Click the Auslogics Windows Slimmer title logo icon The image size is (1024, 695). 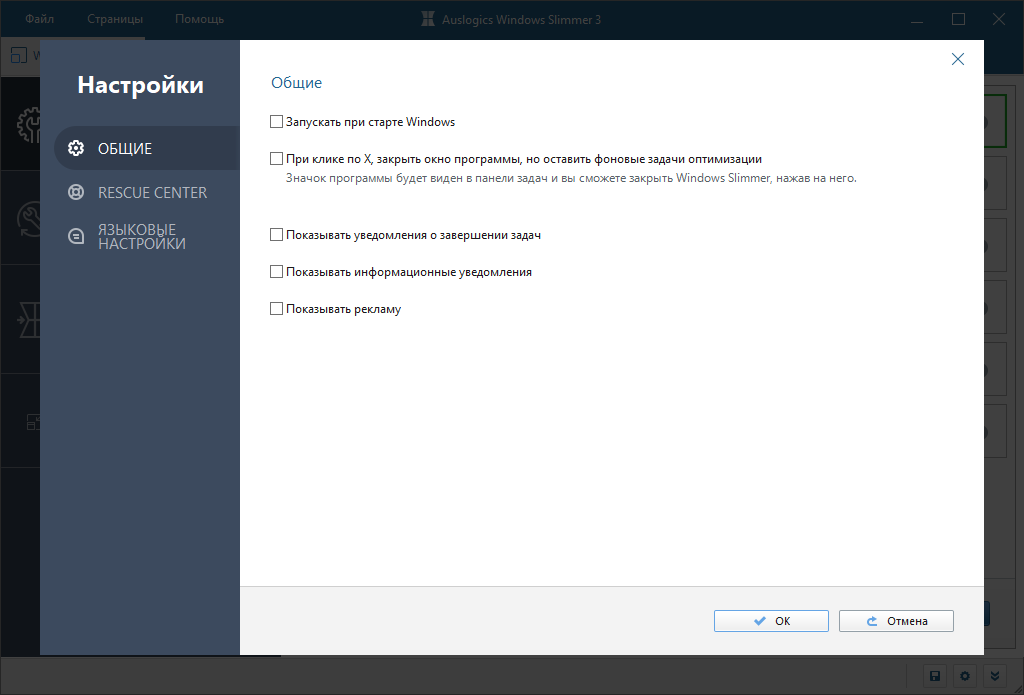pyautogui.click(x=428, y=19)
